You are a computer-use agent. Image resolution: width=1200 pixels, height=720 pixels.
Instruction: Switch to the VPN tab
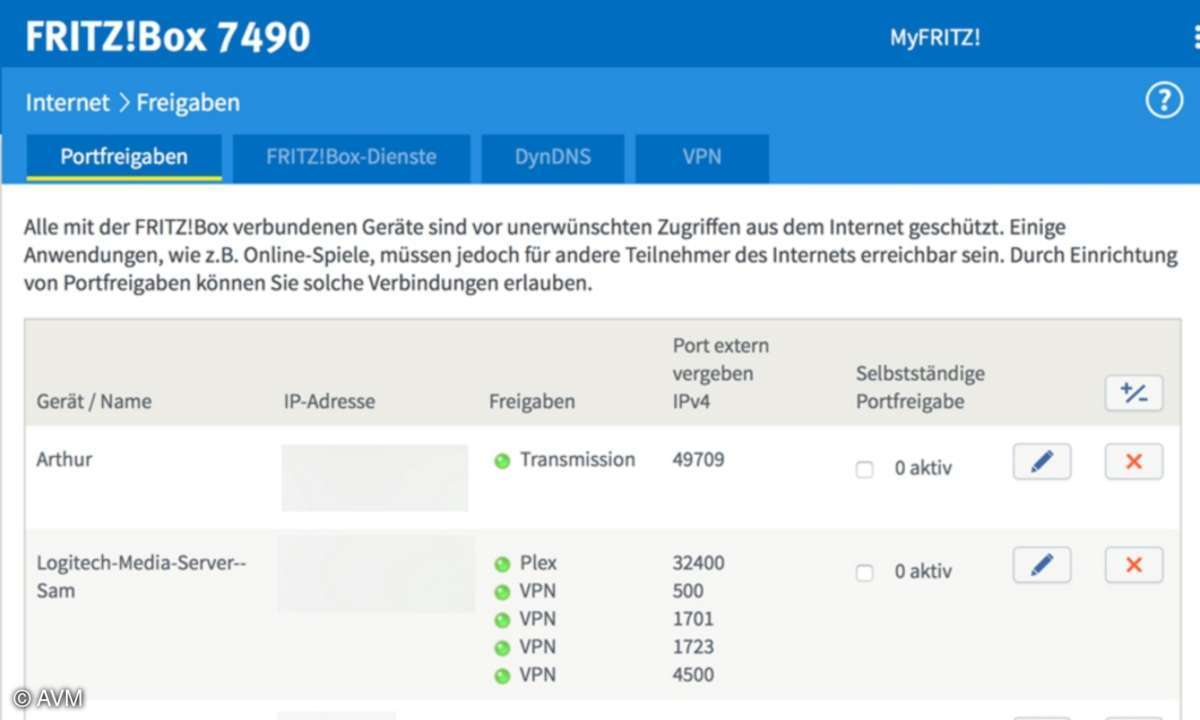[702, 157]
